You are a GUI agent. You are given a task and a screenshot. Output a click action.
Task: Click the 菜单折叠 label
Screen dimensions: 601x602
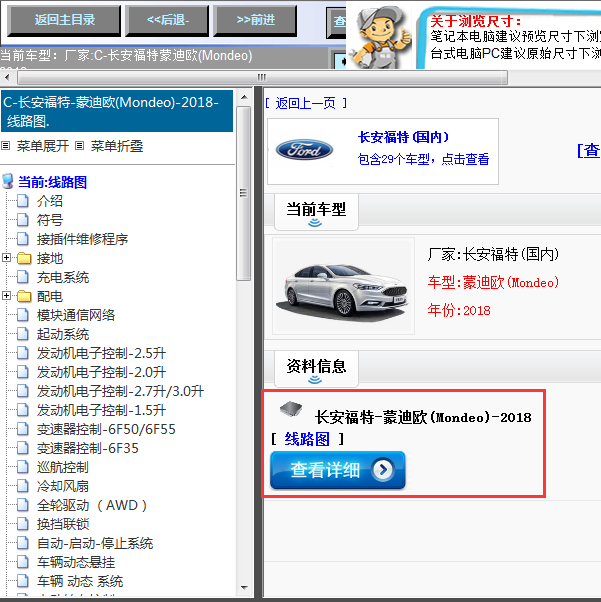pos(117,146)
